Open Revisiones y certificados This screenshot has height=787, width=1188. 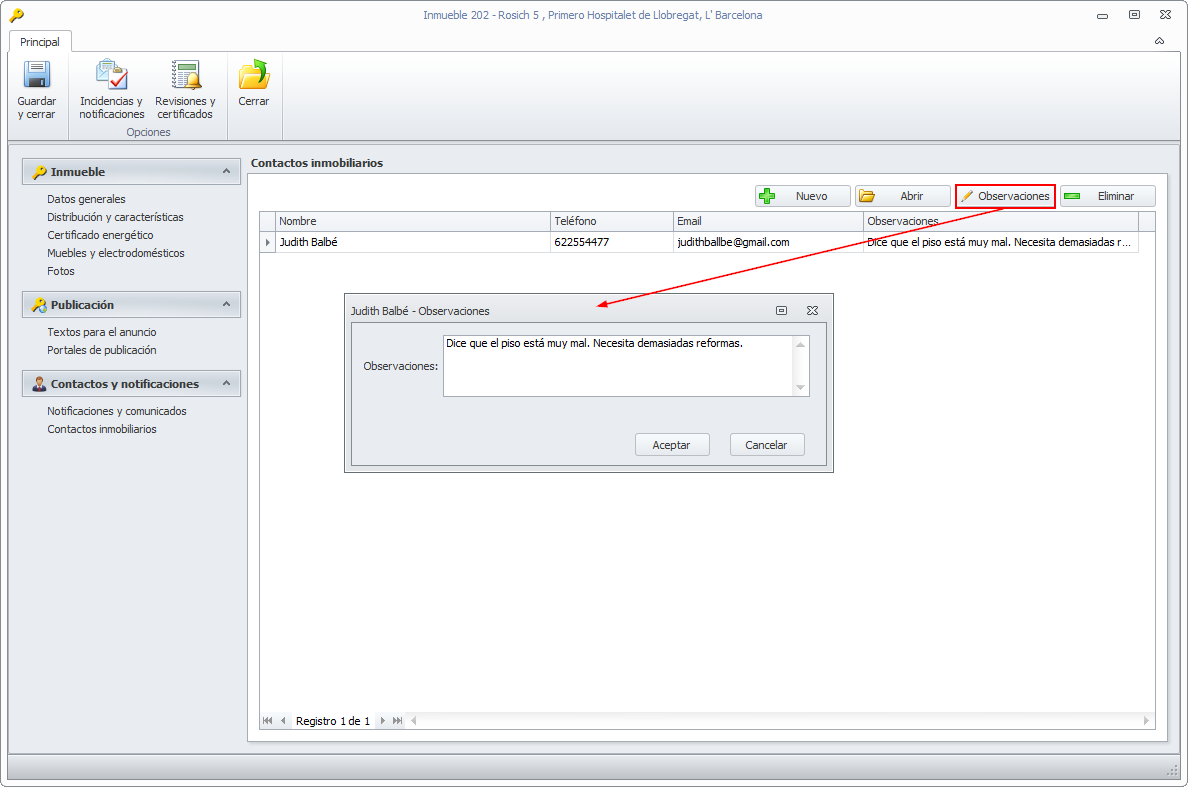[185, 90]
